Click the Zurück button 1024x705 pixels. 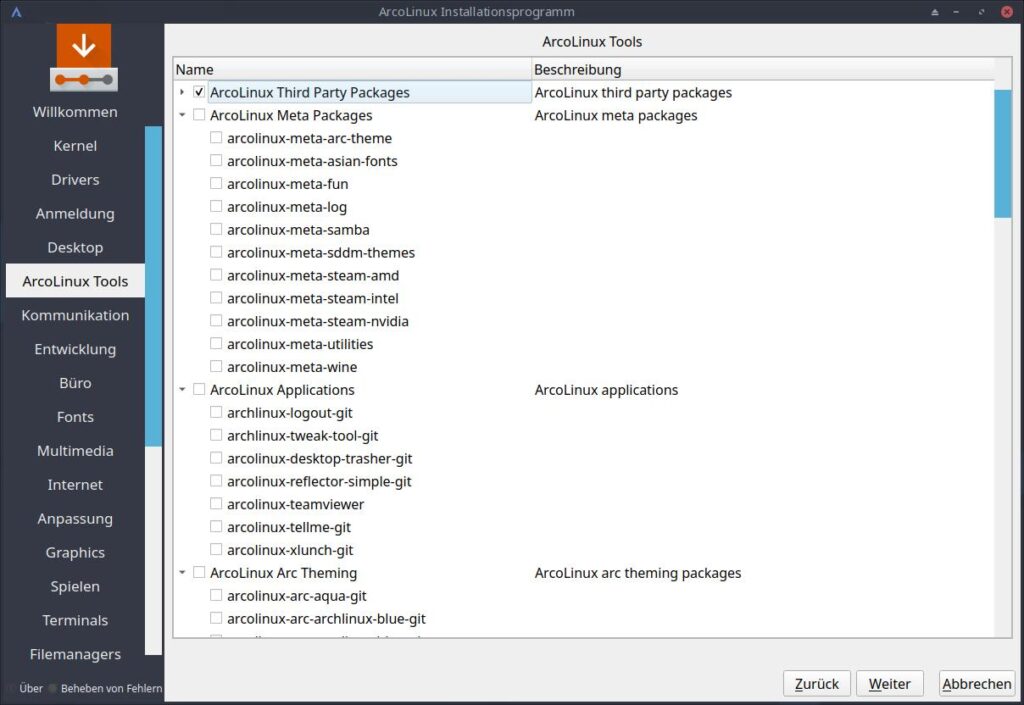click(816, 683)
